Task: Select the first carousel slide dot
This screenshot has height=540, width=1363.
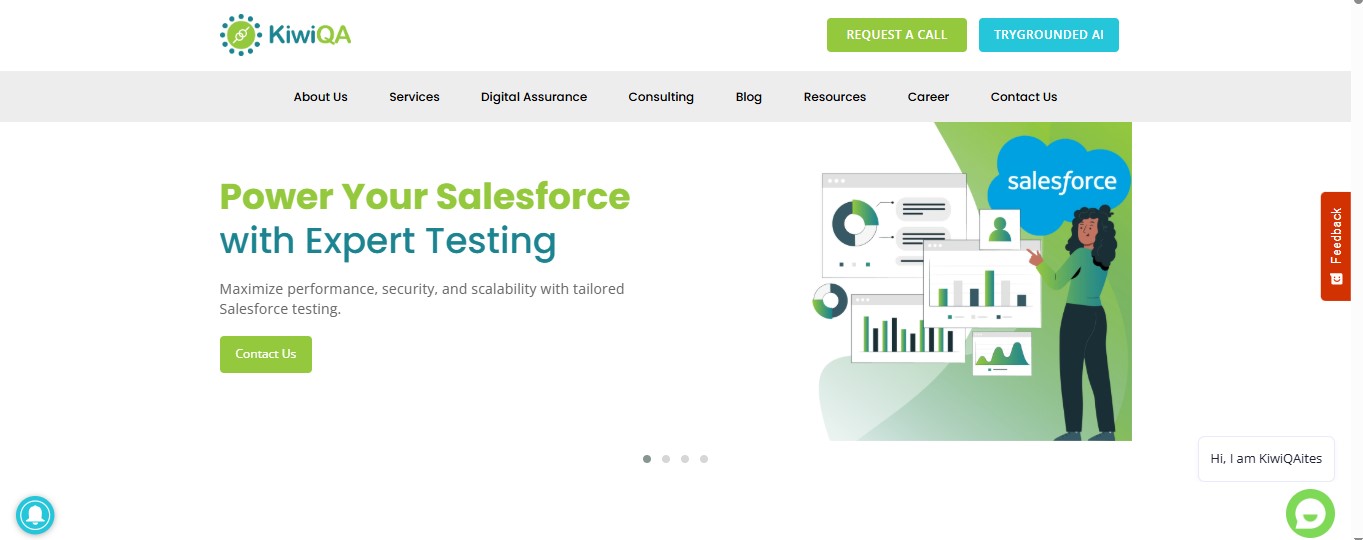Action: (647, 459)
